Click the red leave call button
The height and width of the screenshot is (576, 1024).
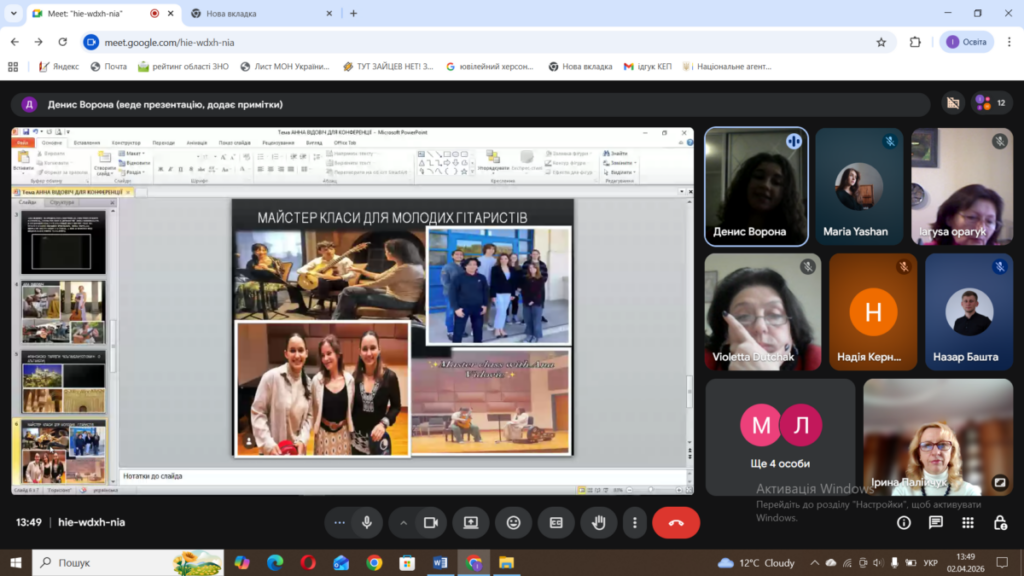[676, 522]
